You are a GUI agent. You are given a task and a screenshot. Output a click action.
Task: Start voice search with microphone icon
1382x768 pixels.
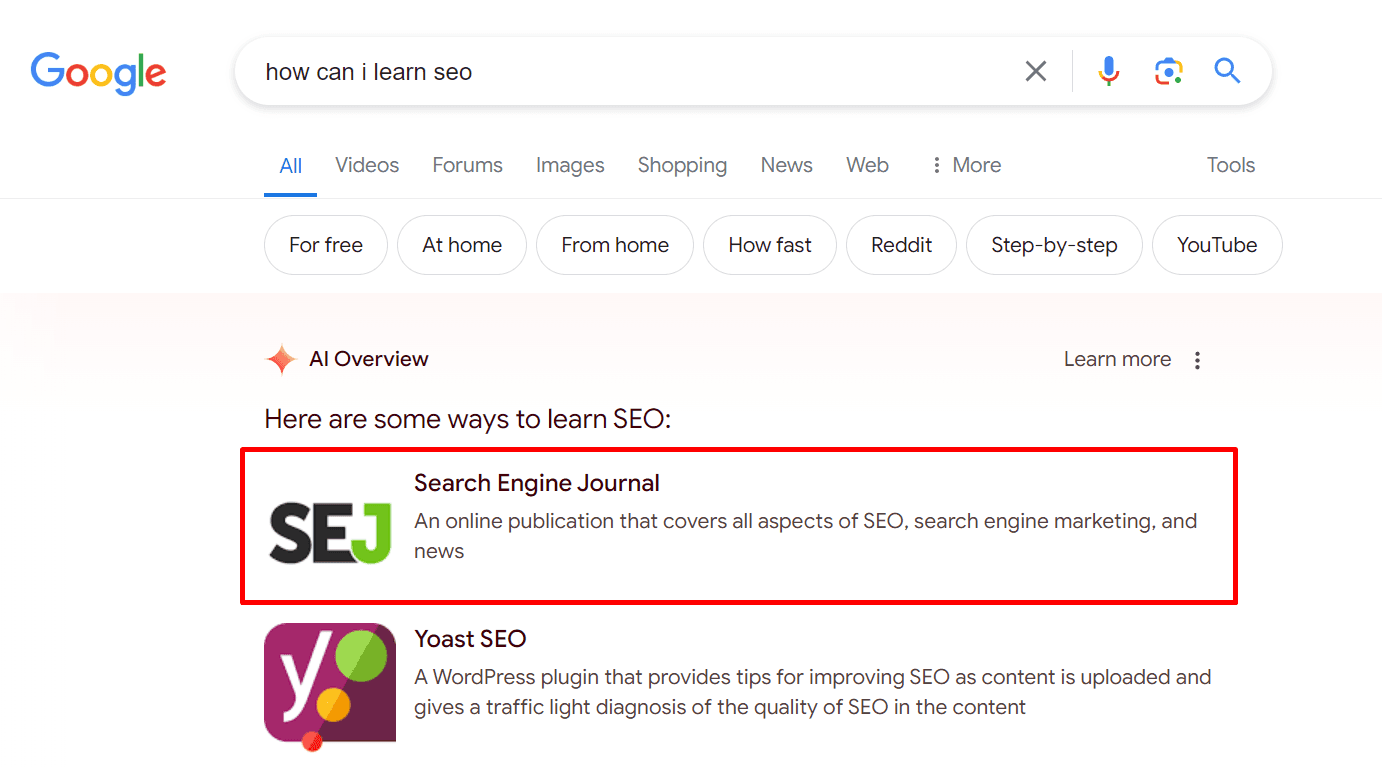tap(1108, 71)
